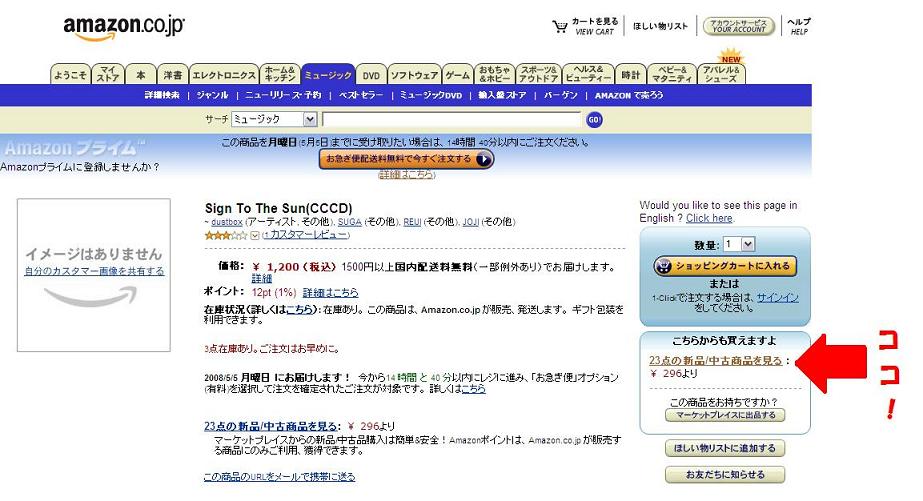The width and height of the screenshot is (923, 501).
Task: Open the shopping cart icon
Action: pos(559,26)
